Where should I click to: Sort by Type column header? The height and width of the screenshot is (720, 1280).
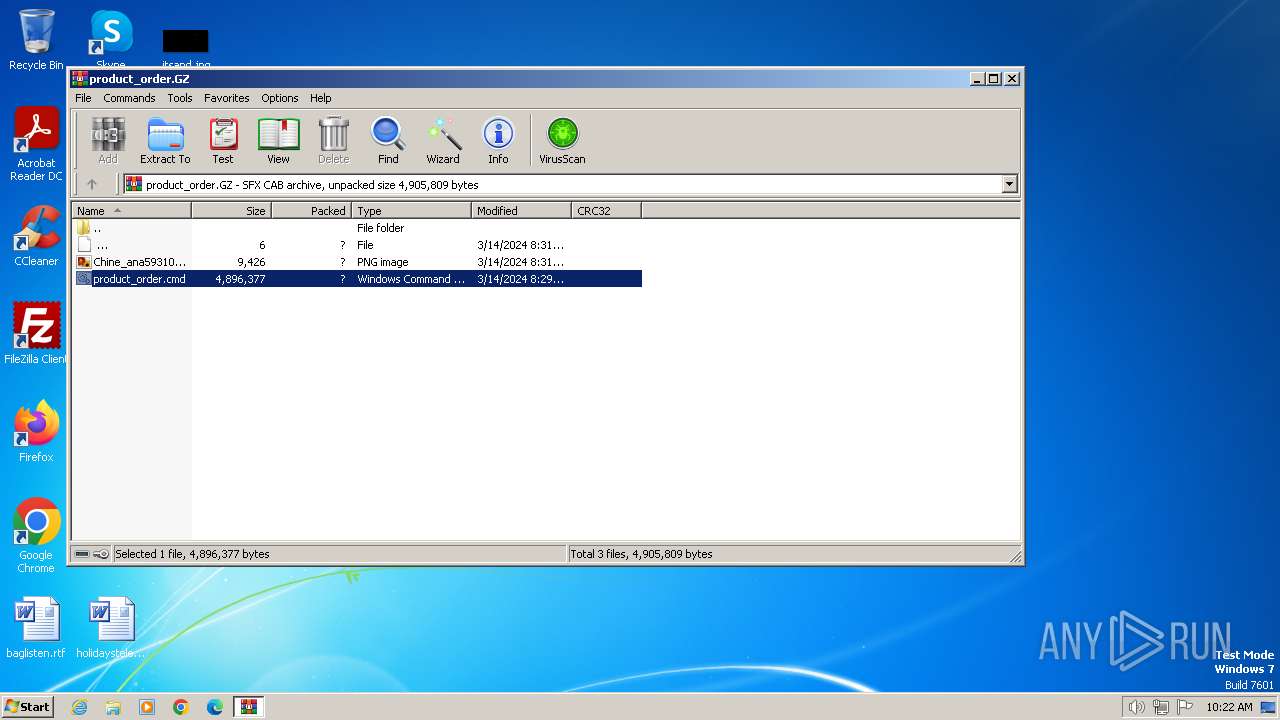point(412,211)
